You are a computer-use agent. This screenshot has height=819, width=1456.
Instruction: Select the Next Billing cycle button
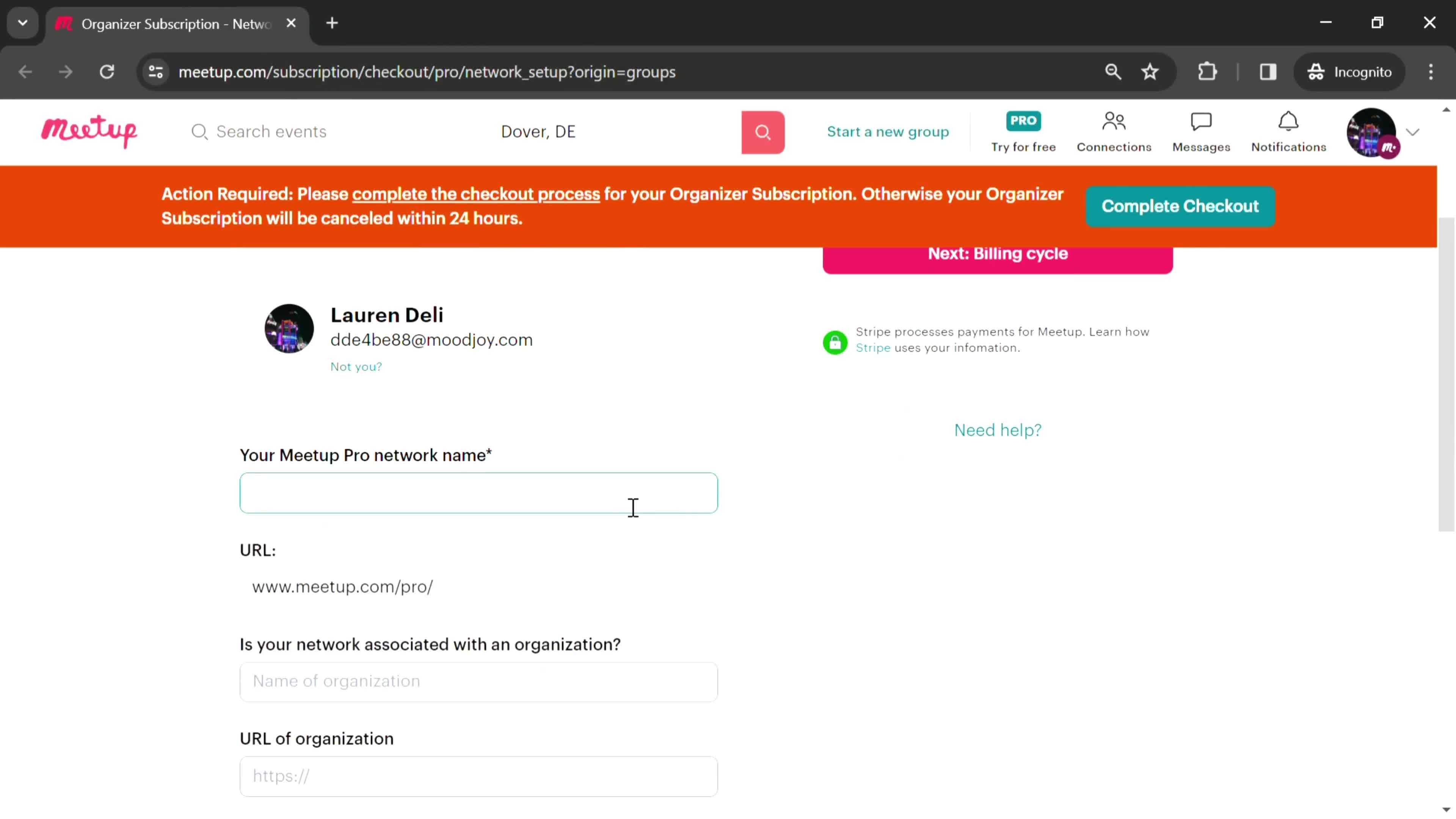tap(998, 253)
